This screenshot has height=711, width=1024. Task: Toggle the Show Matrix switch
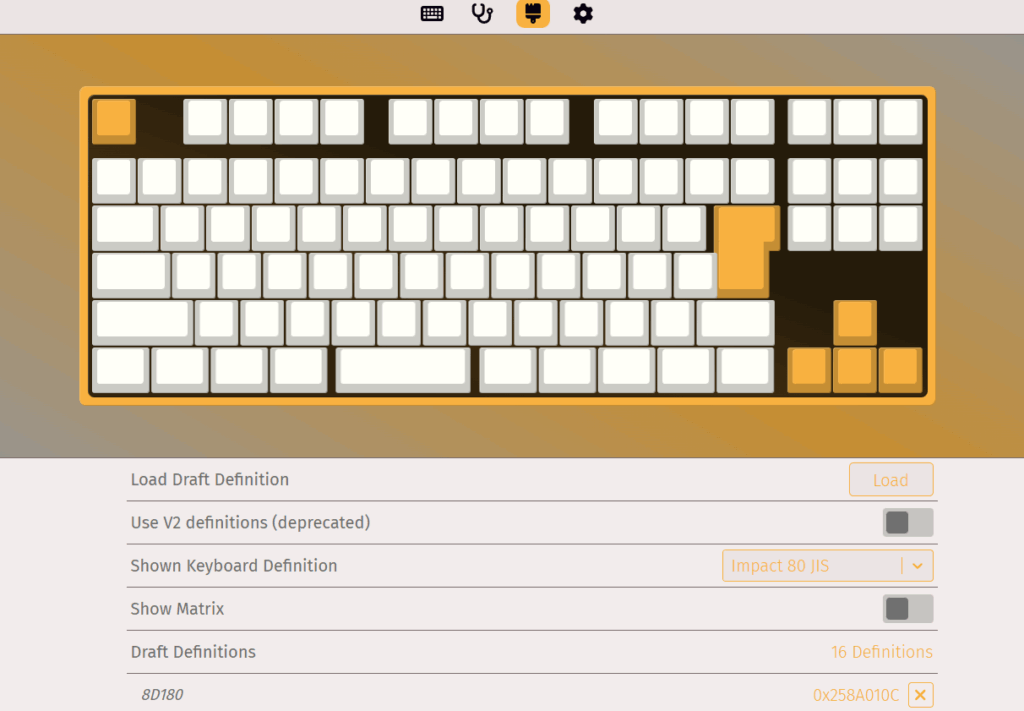pyautogui.click(x=907, y=608)
